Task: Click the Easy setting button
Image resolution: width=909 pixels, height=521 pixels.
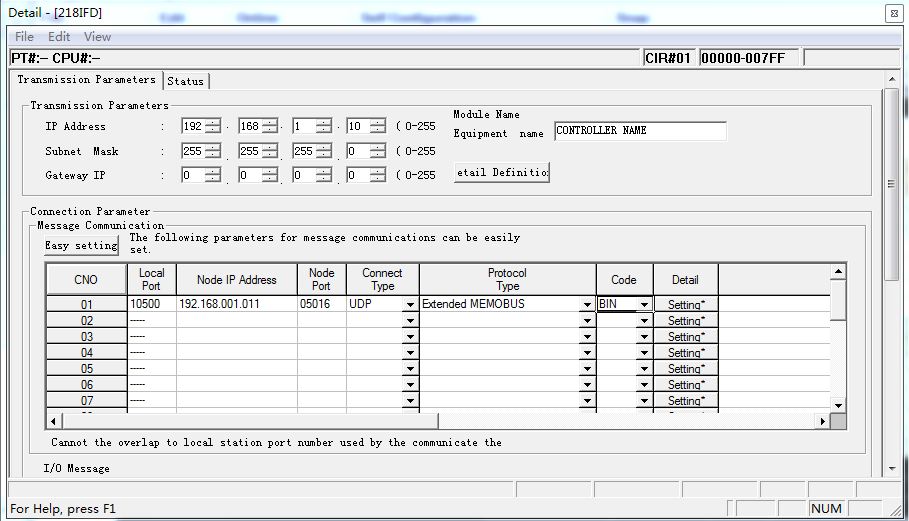Action: pyautogui.click(x=81, y=246)
